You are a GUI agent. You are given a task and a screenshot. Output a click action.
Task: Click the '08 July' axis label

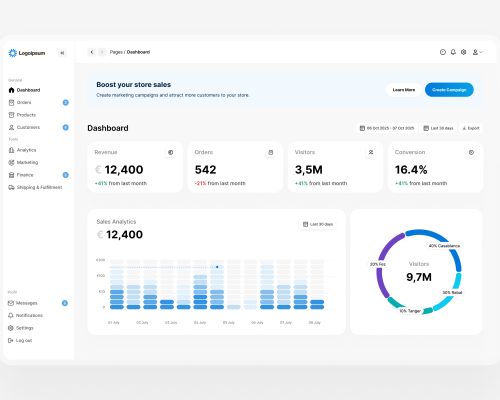pyautogui.click(x=314, y=323)
